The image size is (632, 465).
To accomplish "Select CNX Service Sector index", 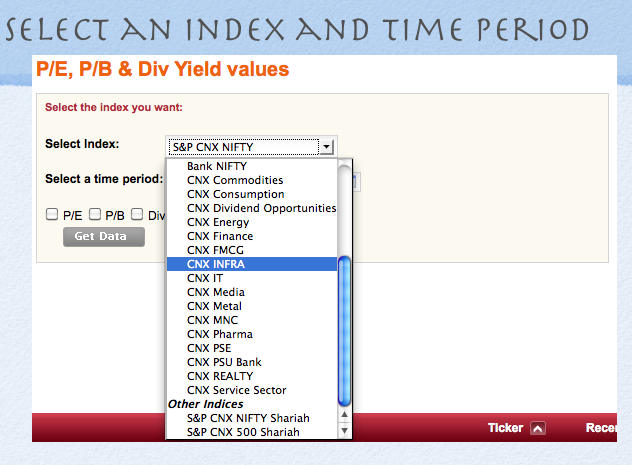I will [x=252, y=390].
